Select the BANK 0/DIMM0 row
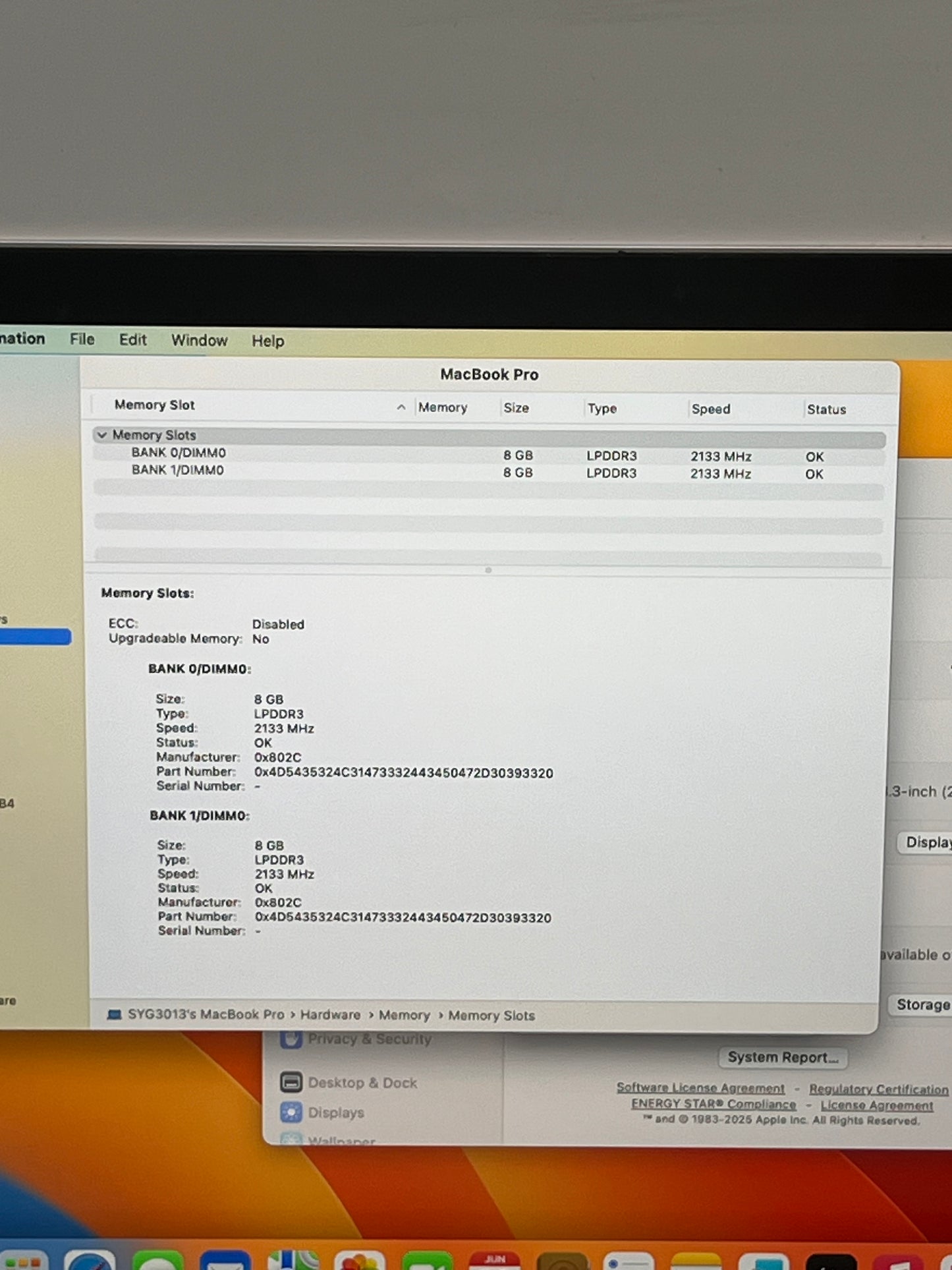Image resolution: width=952 pixels, height=1270 pixels. (x=489, y=454)
